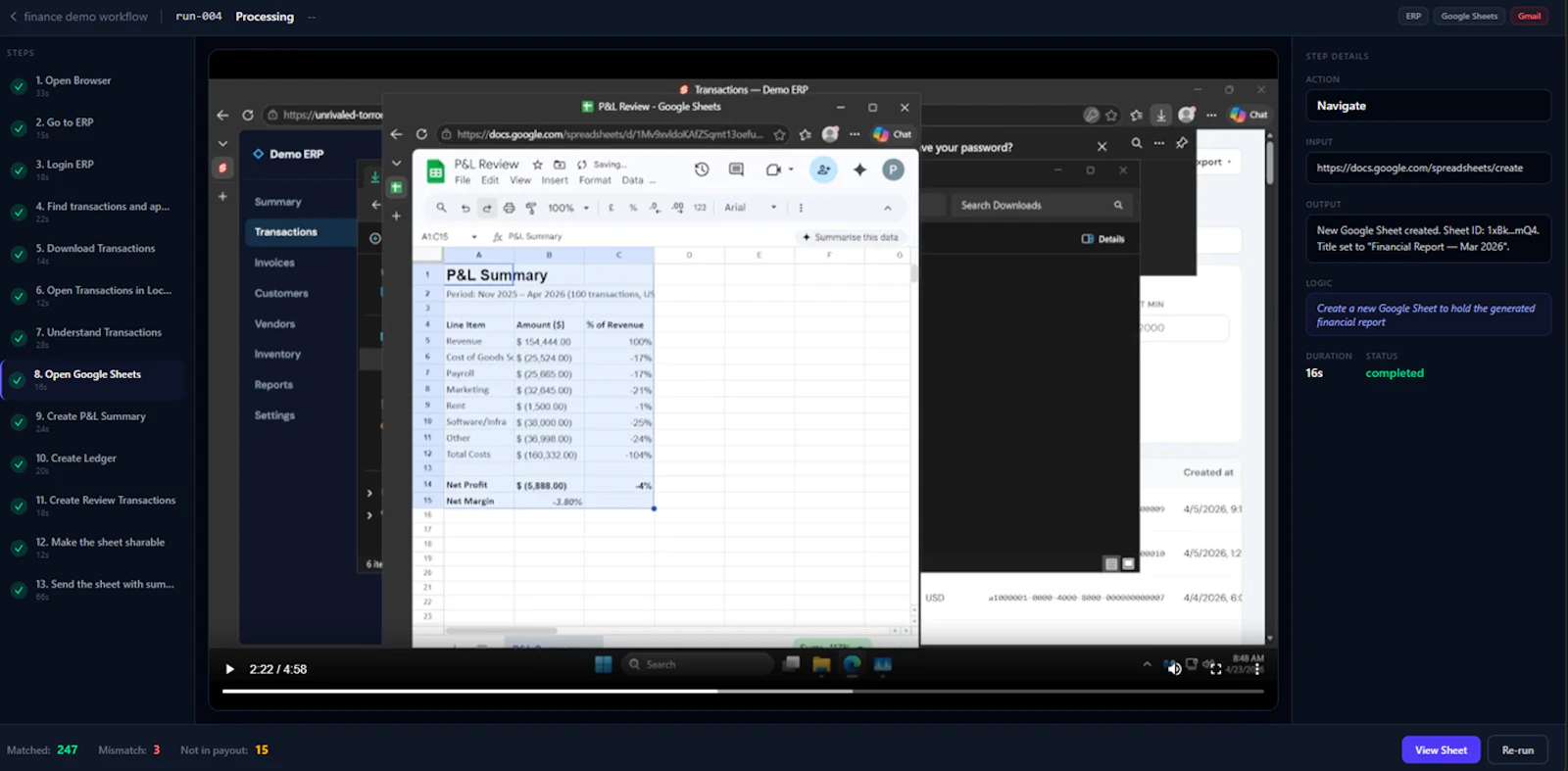Click Invoices in Demo ERP sidebar
The height and width of the screenshot is (771, 1568).
[x=274, y=263]
